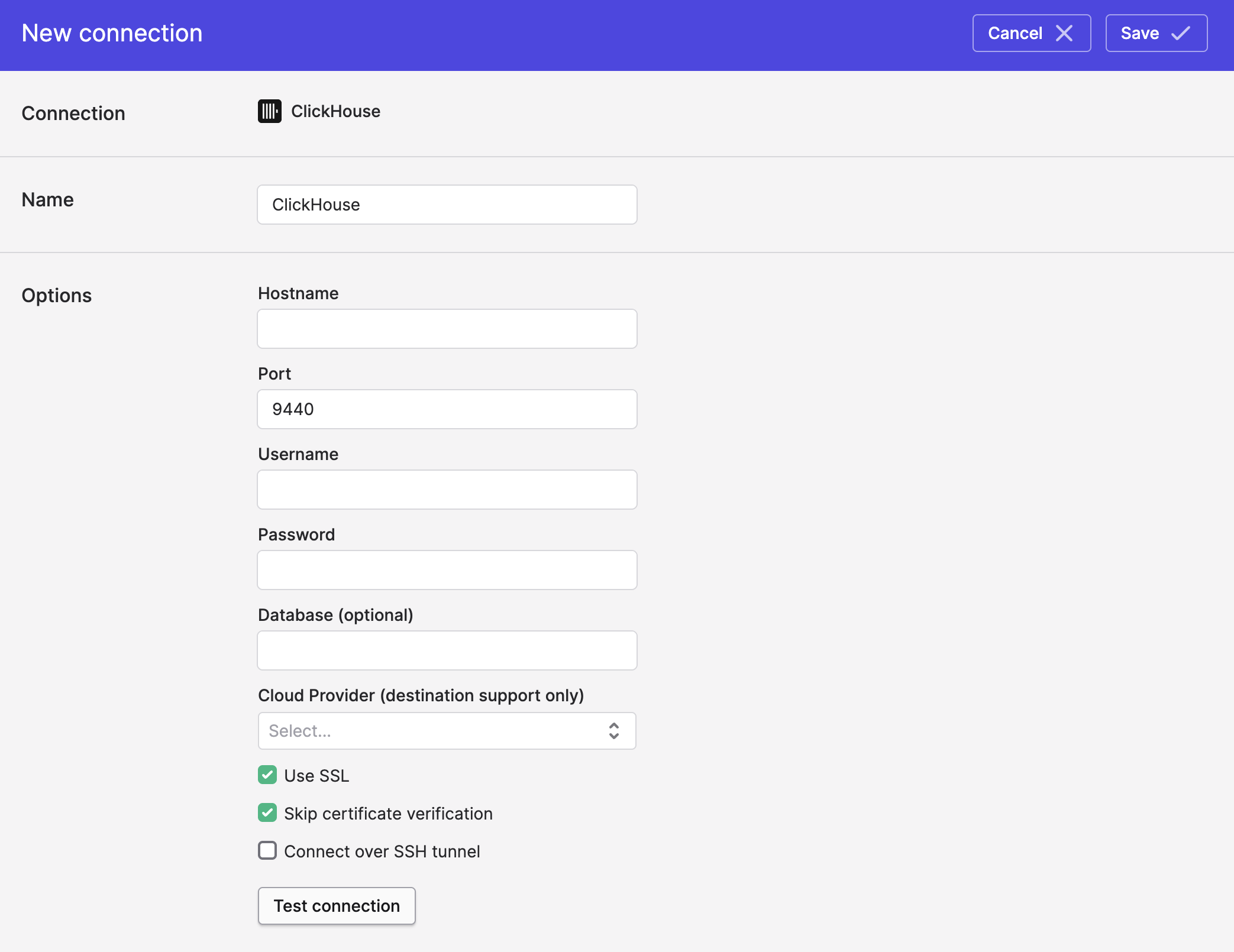
Task: Click the Password field label
Action: [x=296, y=535]
